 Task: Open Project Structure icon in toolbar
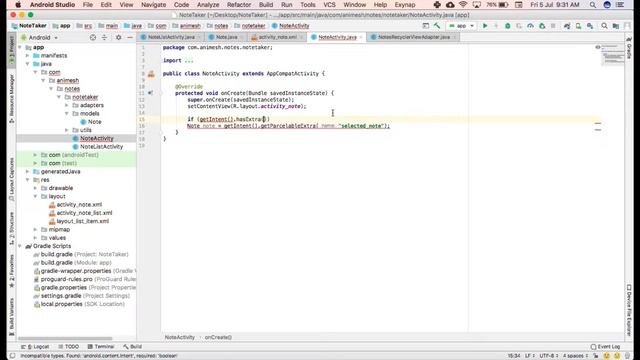[616, 26]
